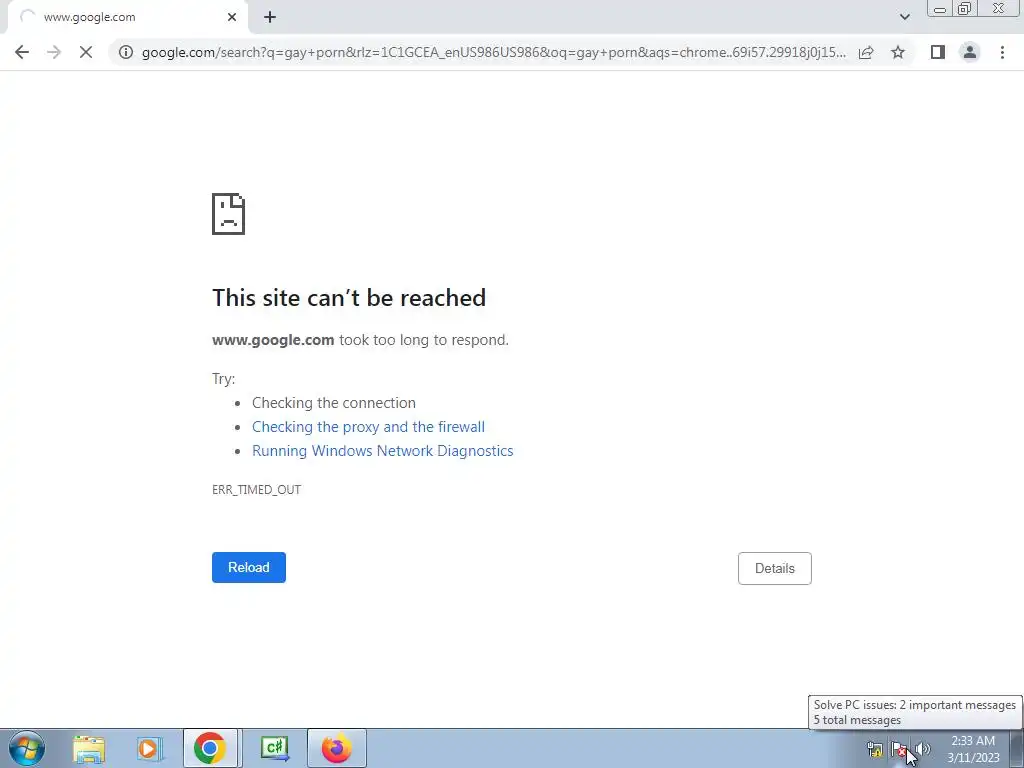Viewport: 1024px width, 768px height.
Task: Click the volume speaker tray icon
Action: coord(922,750)
